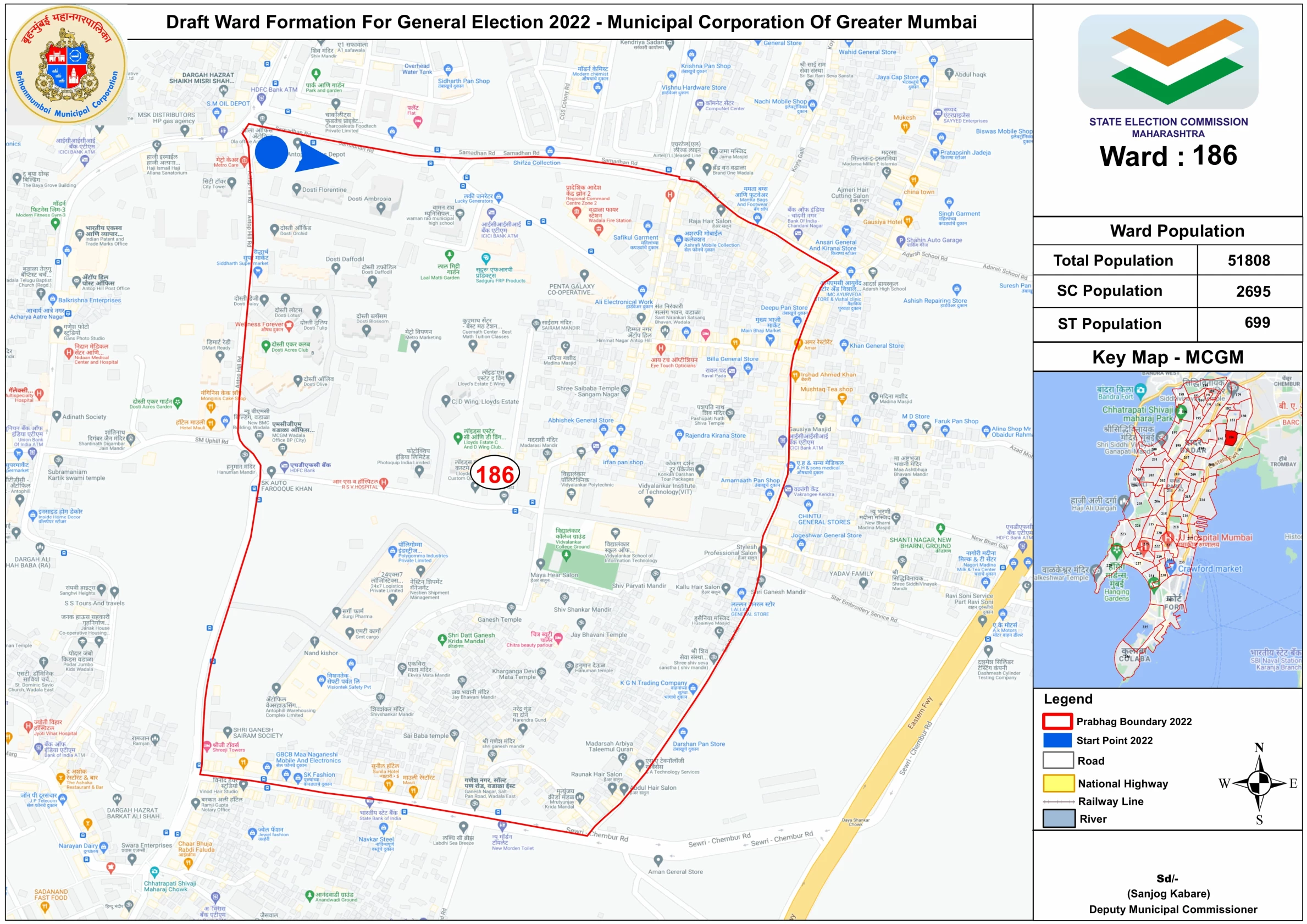This screenshot has height=924, width=1307.
Task: Click the circled 186 ward number label
Action: 495,474
